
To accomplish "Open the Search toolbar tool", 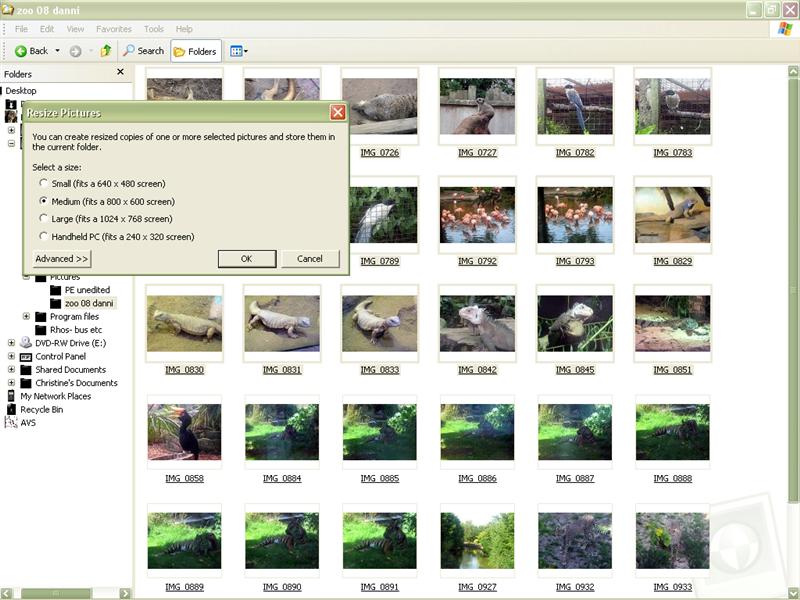I will [143, 51].
